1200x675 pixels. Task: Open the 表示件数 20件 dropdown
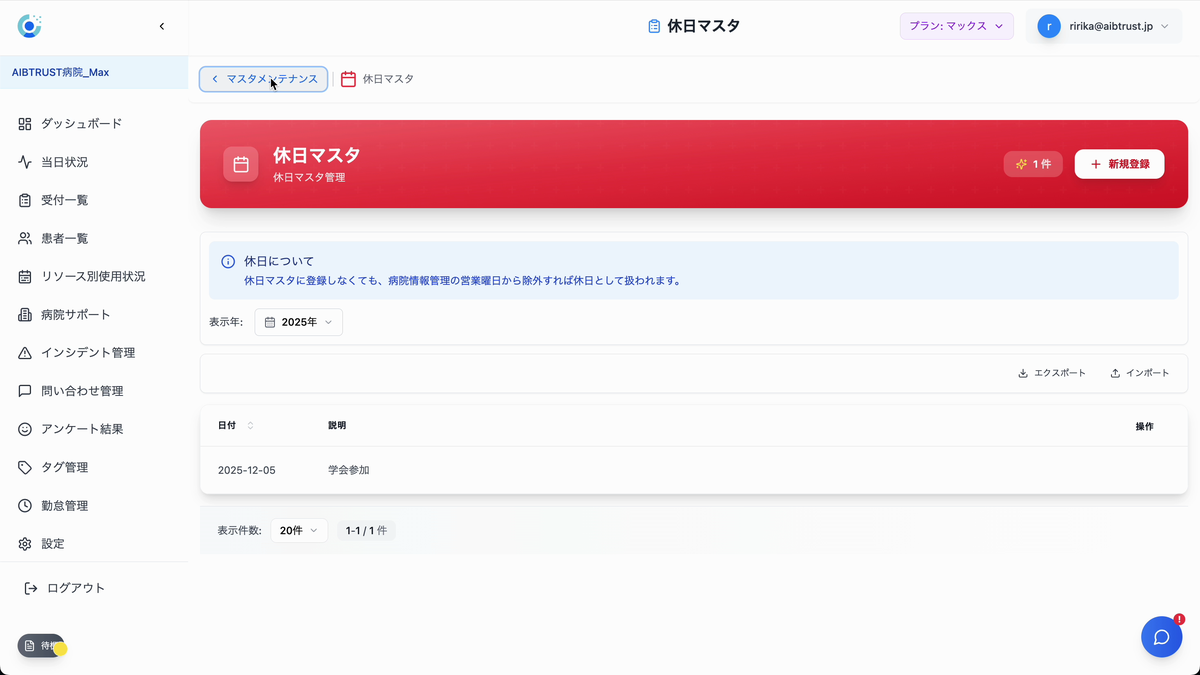coord(299,530)
